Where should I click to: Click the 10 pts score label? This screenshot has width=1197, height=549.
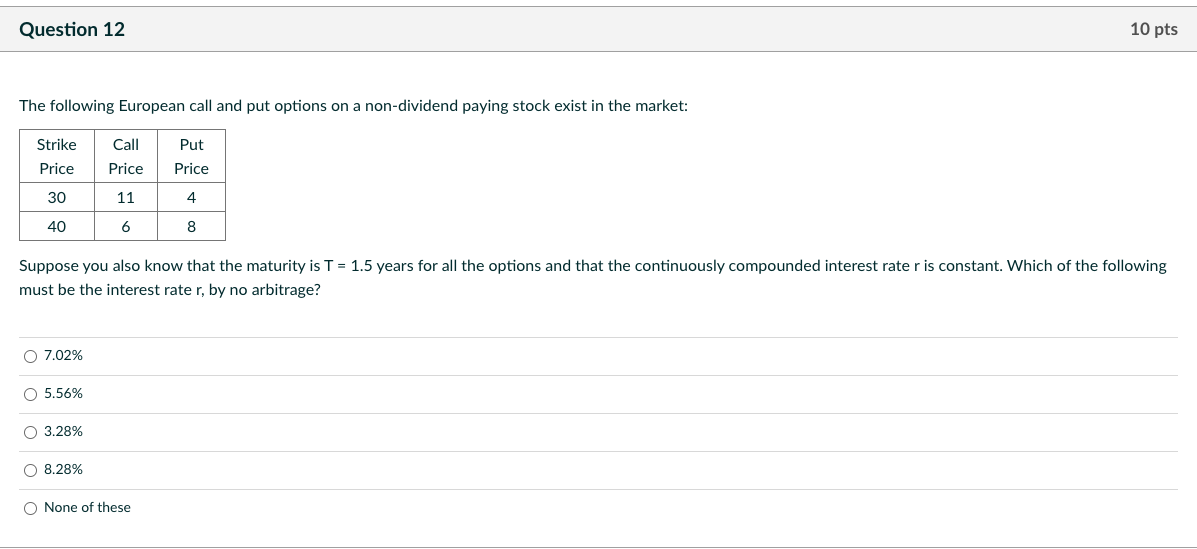[x=1153, y=29]
